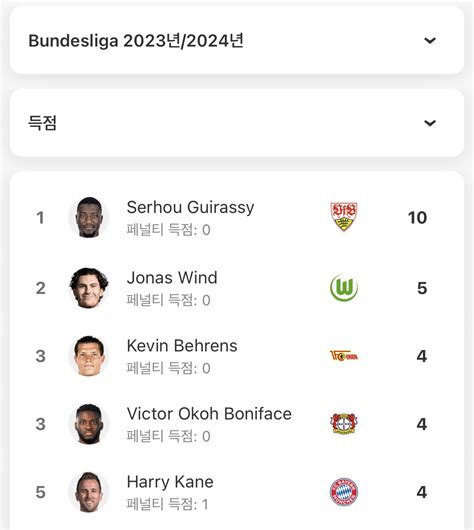Open Serhou Guirassy's player photo
This screenshot has height=530, width=474.
pyautogui.click(x=89, y=217)
